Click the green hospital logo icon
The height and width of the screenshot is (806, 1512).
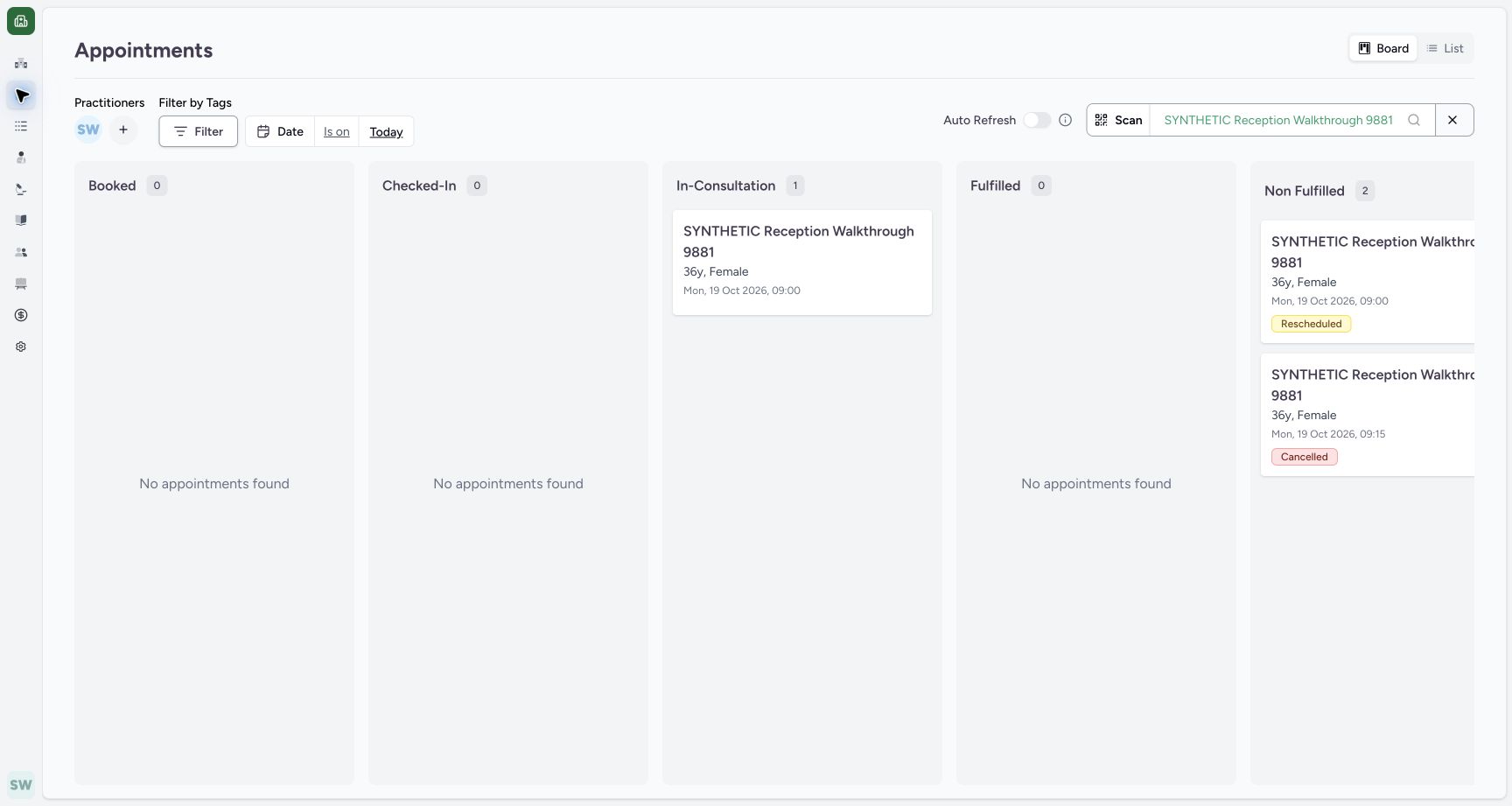[x=21, y=21]
